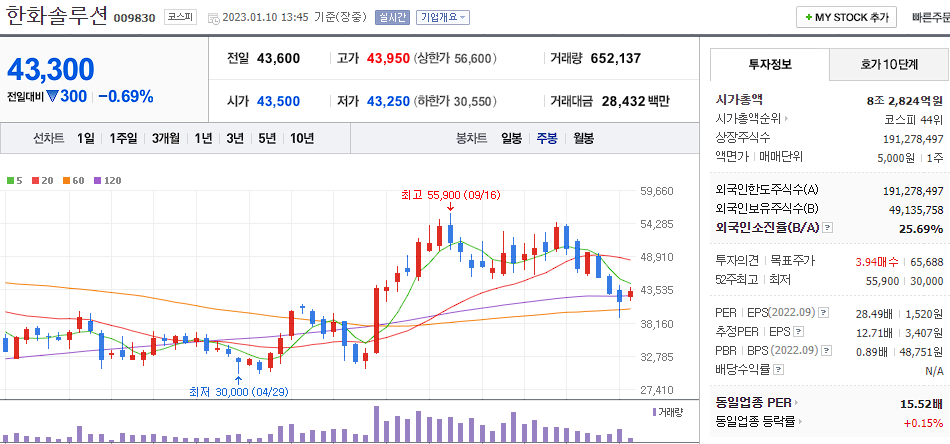Select the 1일 line chart period

pyautogui.click(x=85, y=138)
